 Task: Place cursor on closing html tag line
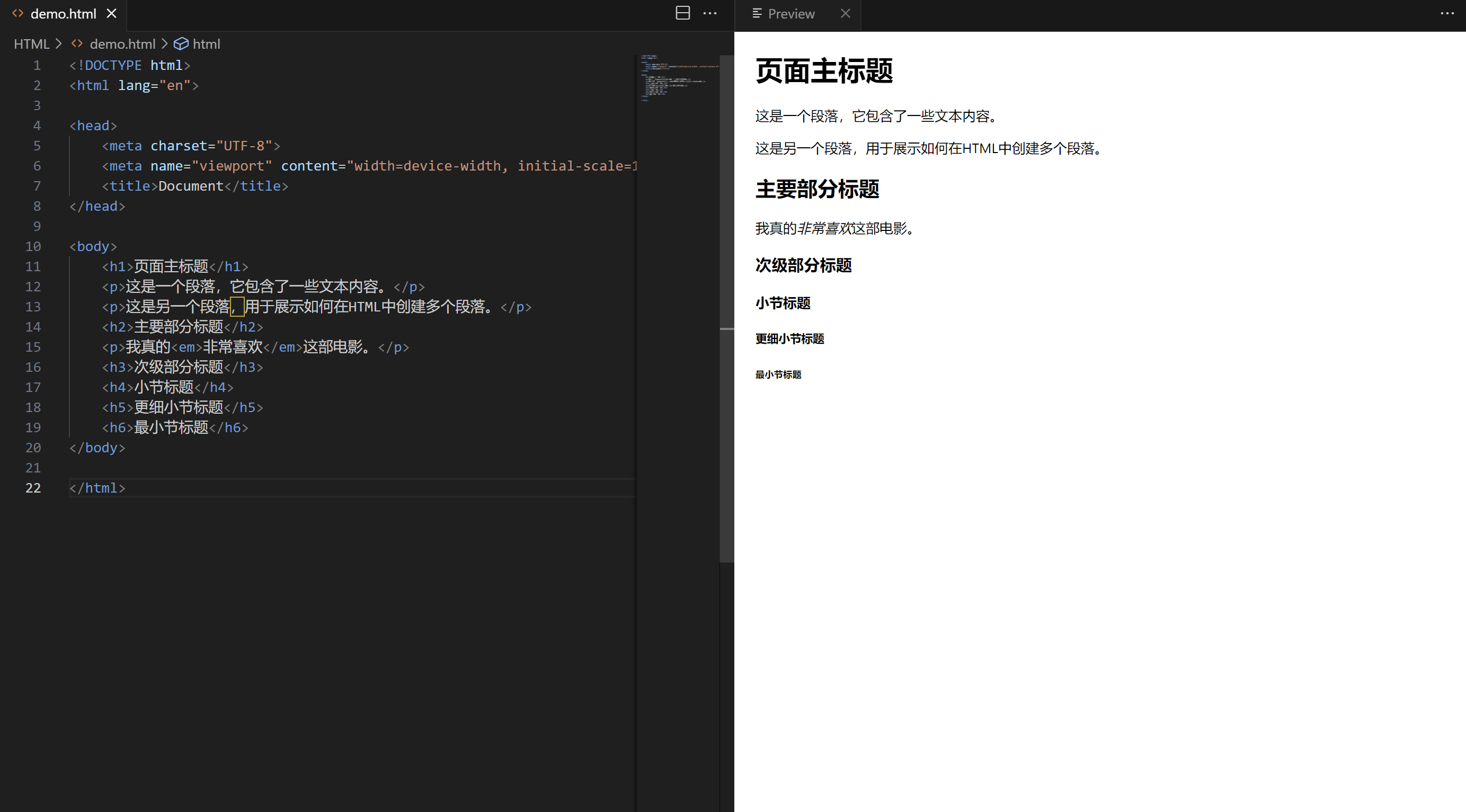(x=97, y=488)
